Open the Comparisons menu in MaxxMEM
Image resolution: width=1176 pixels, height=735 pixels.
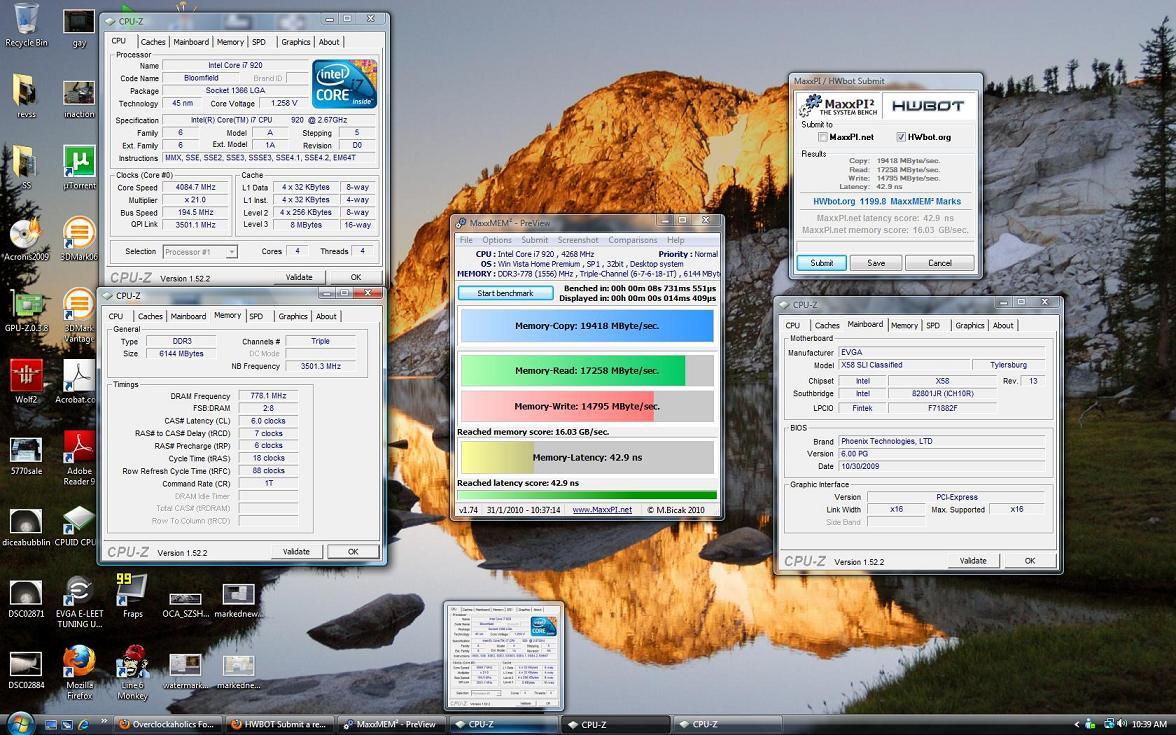pos(632,240)
